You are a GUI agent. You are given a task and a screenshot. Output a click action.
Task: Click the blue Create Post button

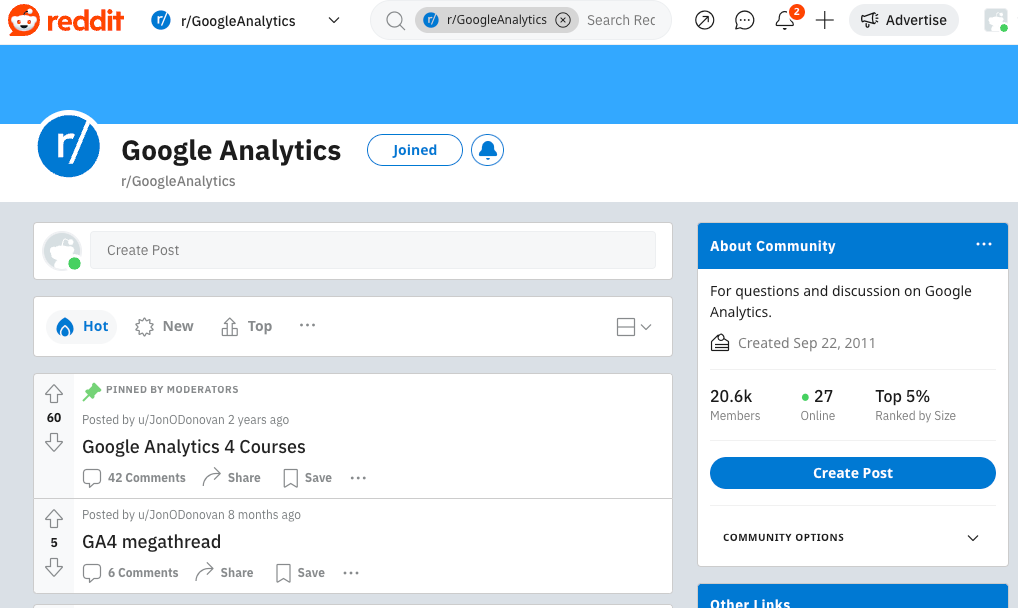pos(852,473)
